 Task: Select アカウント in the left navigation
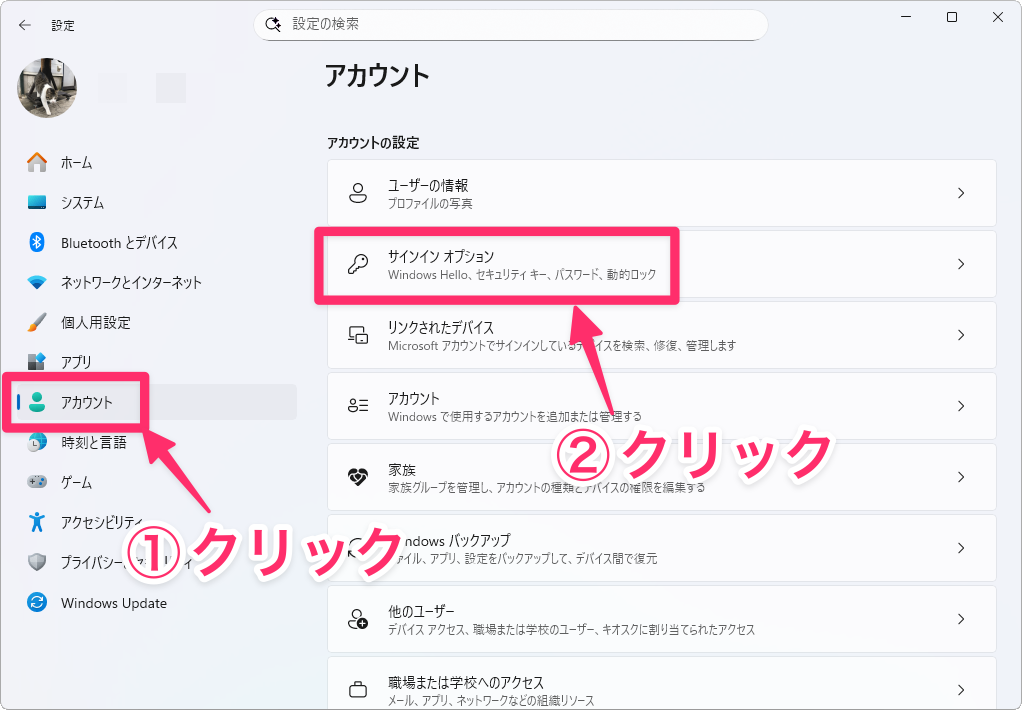87,402
